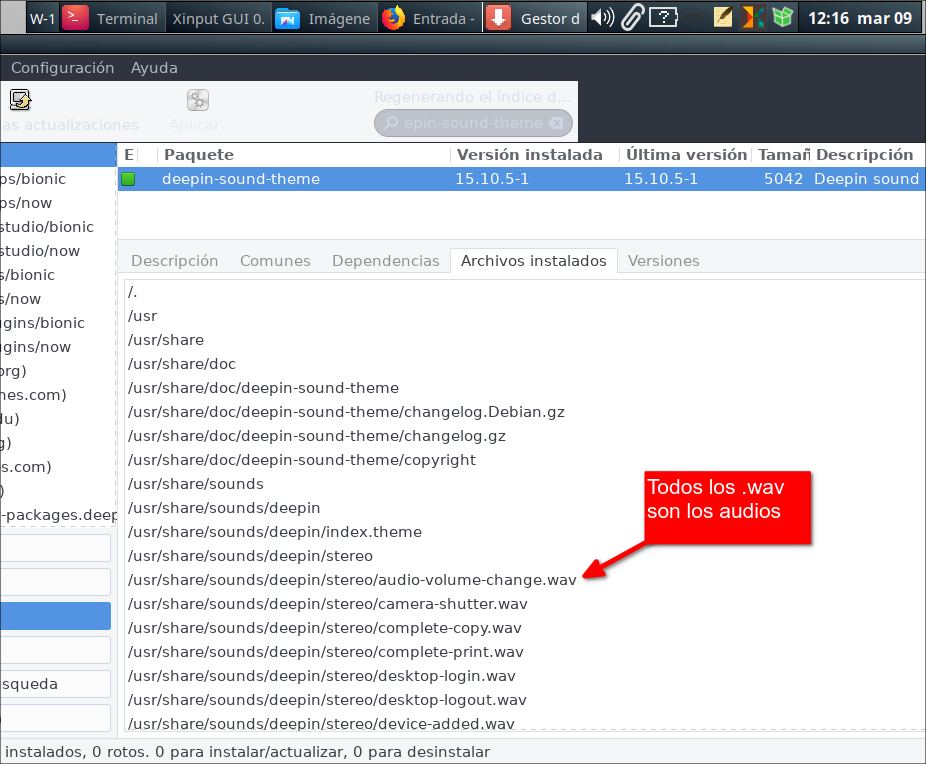The height and width of the screenshot is (764, 926).
Task: Click the green box tray icon
Action: pyautogui.click(x=782, y=18)
